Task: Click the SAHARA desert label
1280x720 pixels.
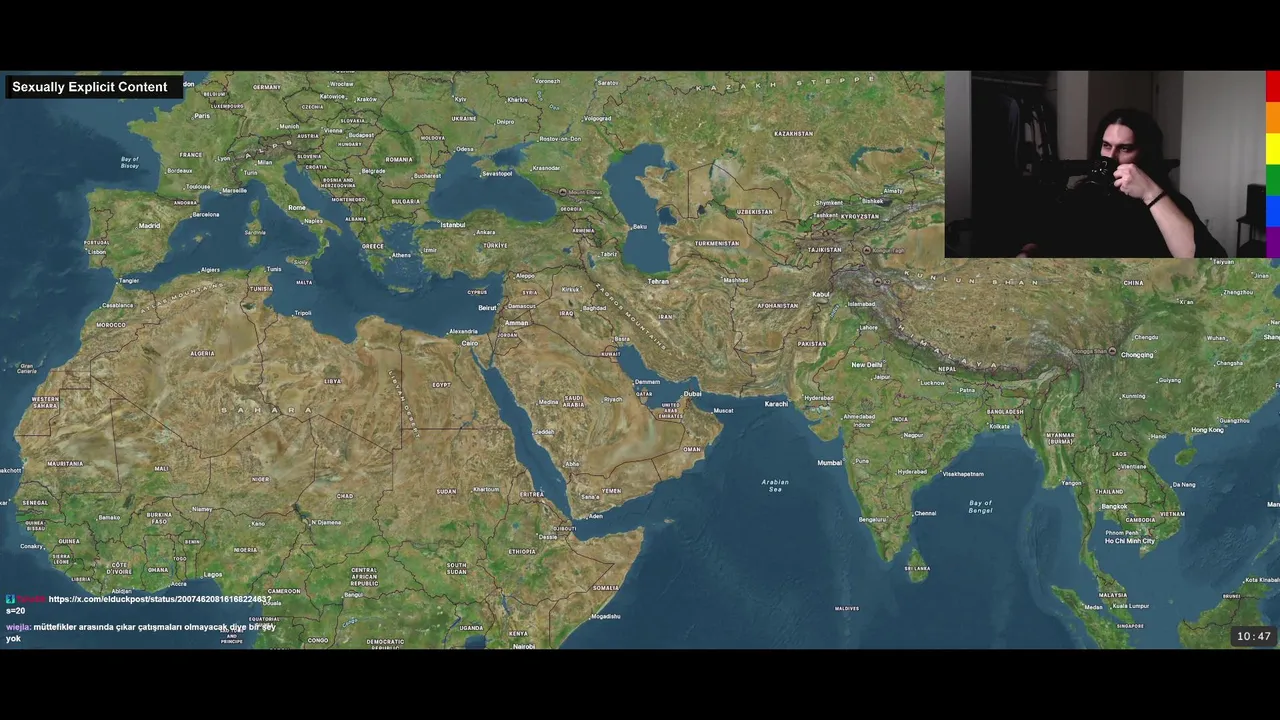Action: point(266,410)
